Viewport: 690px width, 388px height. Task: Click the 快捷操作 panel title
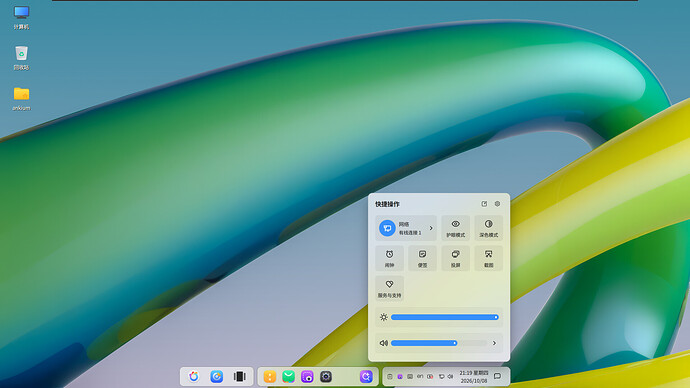click(x=387, y=204)
